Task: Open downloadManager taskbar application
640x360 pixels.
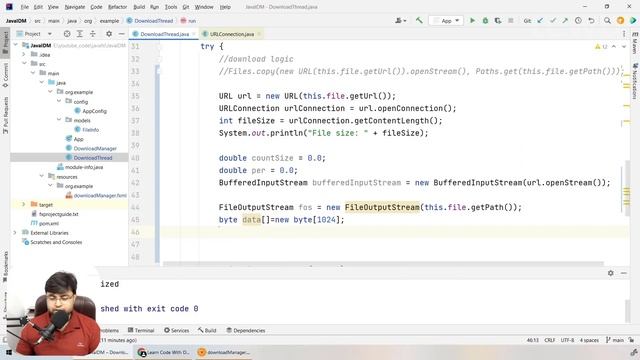Action: 224,352
